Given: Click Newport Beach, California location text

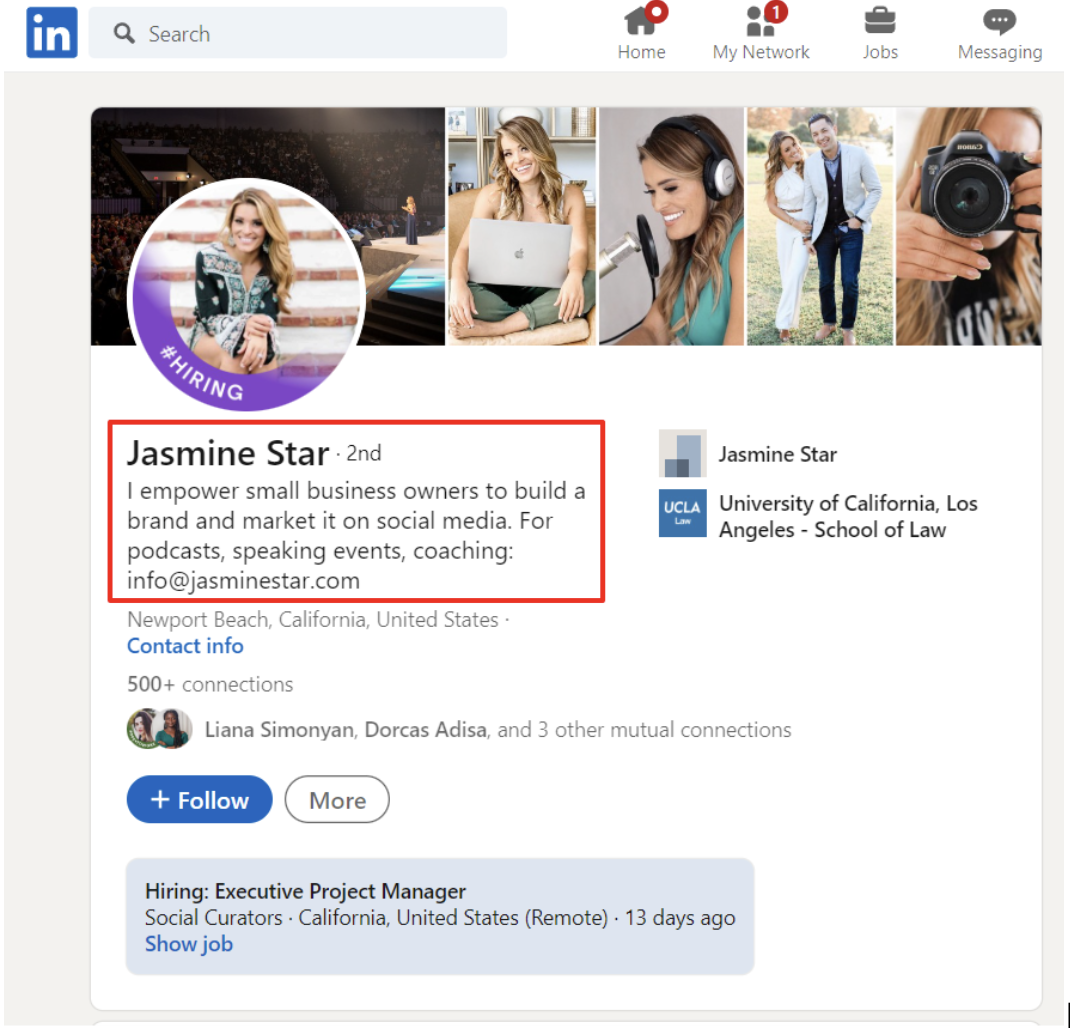Looking at the screenshot, I should tap(313, 620).
